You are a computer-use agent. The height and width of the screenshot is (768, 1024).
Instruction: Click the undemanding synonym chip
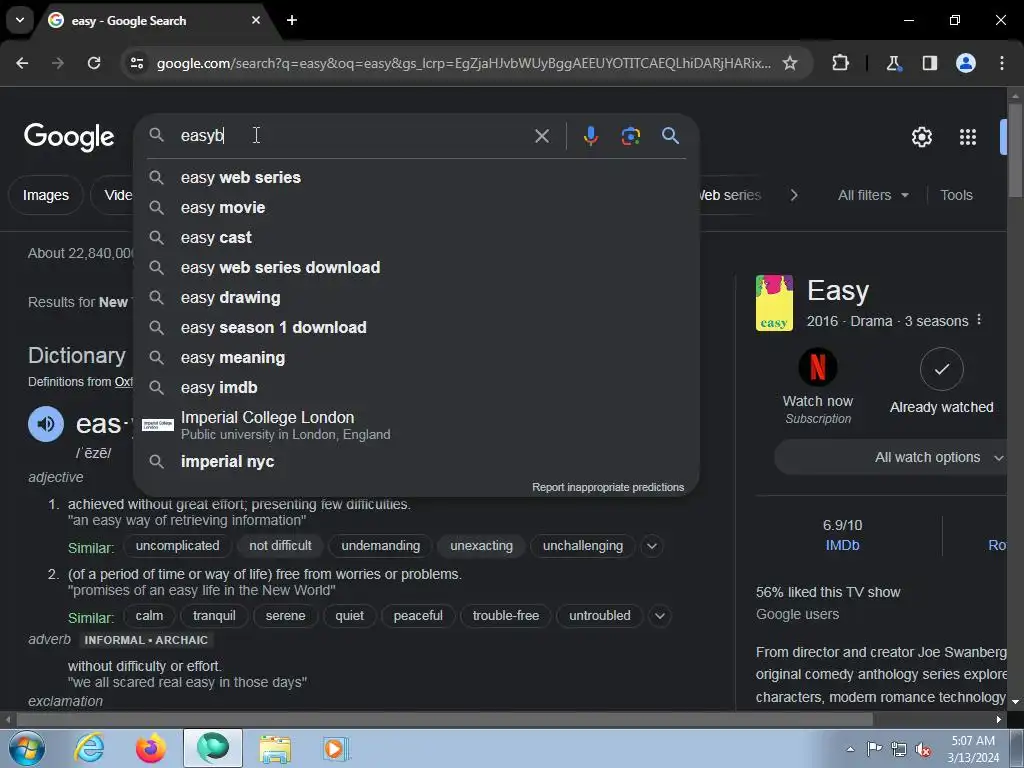[x=381, y=545]
